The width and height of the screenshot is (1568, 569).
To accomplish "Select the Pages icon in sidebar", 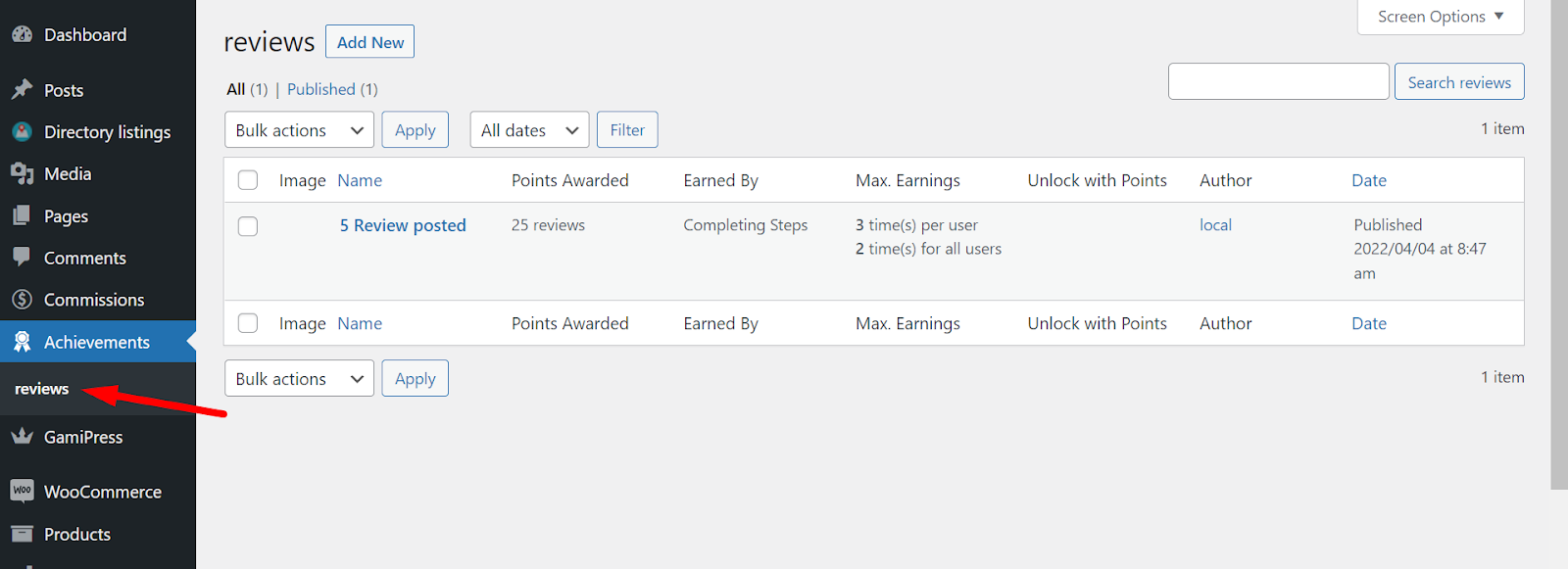I will (x=22, y=215).
